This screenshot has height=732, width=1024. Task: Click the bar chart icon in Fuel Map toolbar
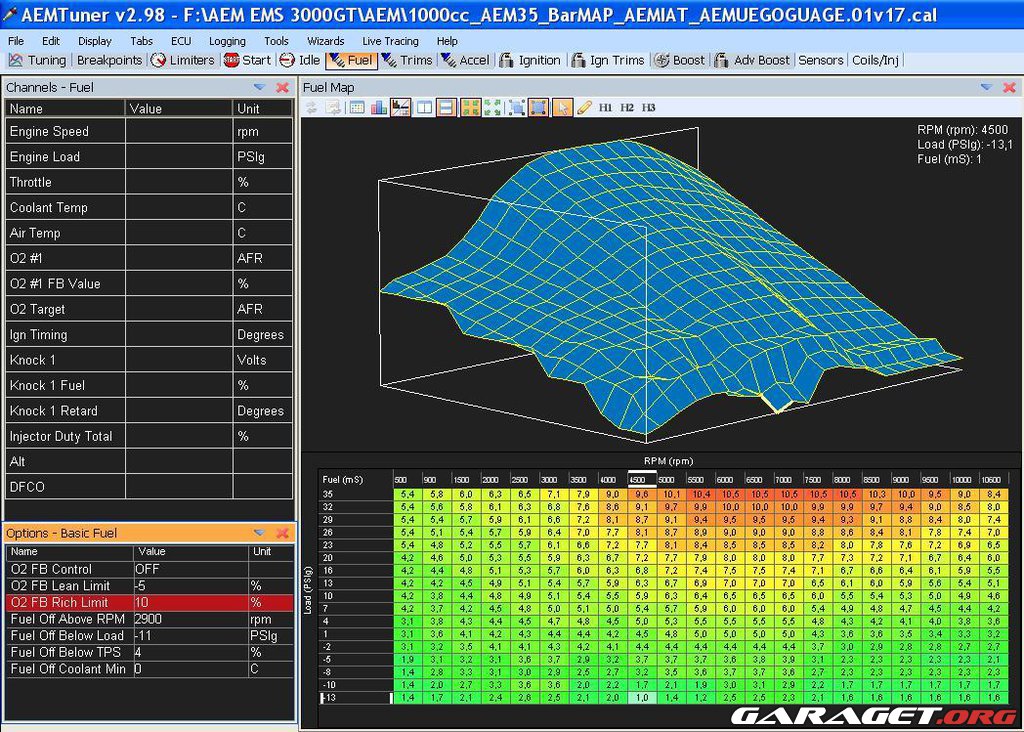coord(379,108)
